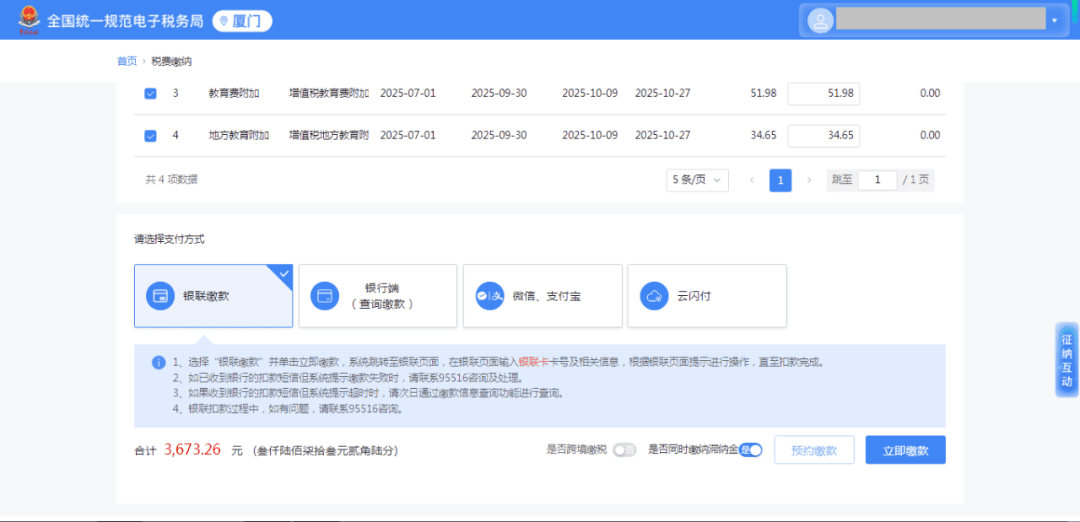The image size is (1080, 522).
Task: Select the 银行端 wallet icon
Action: click(x=324, y=296)
